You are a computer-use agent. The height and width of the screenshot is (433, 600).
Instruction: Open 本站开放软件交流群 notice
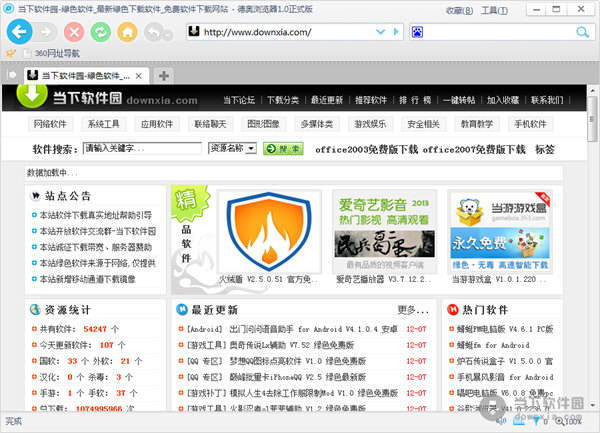click(98, 231)
